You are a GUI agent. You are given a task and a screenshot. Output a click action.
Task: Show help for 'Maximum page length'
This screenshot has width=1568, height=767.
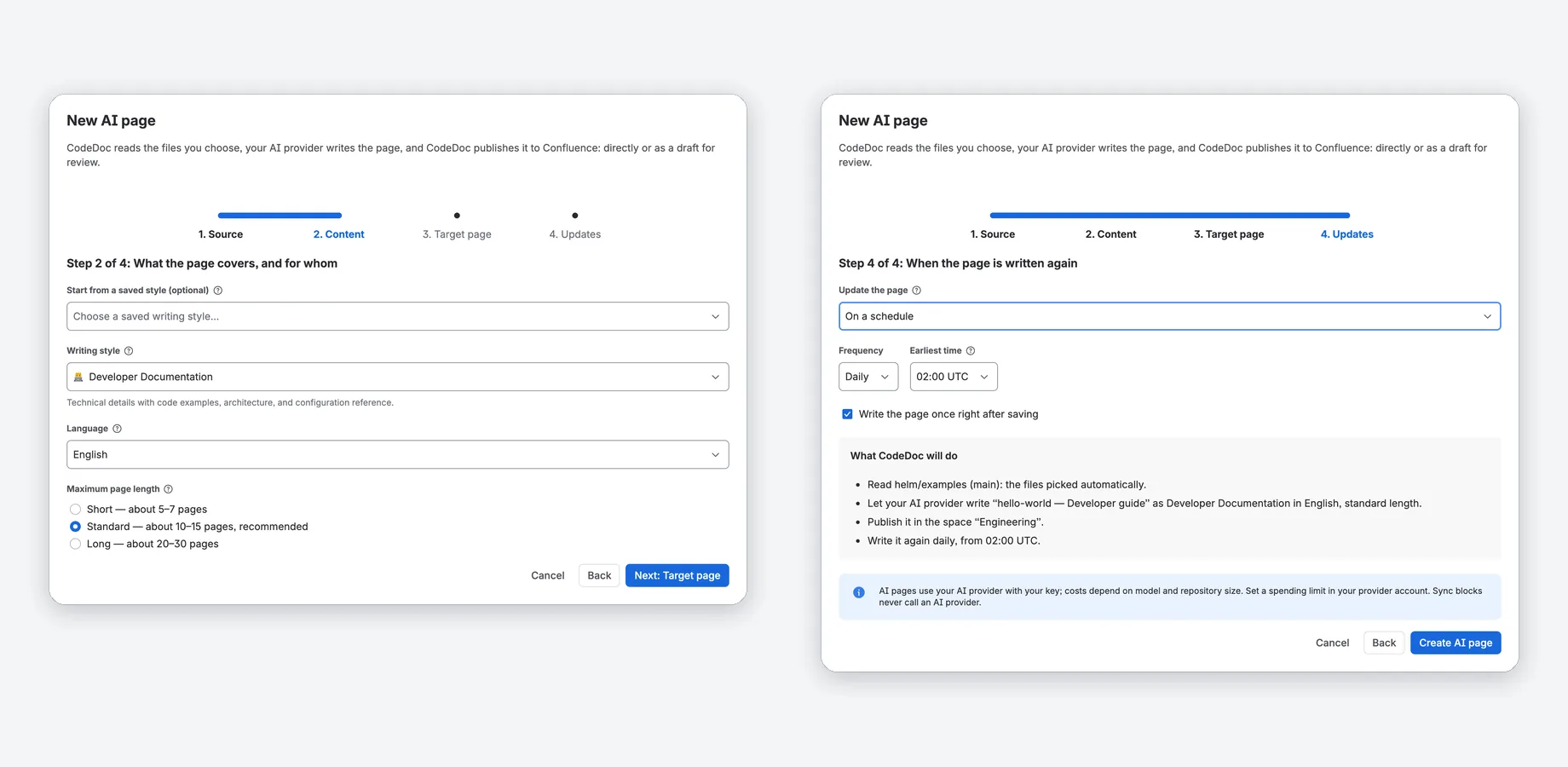click(168, 489)
